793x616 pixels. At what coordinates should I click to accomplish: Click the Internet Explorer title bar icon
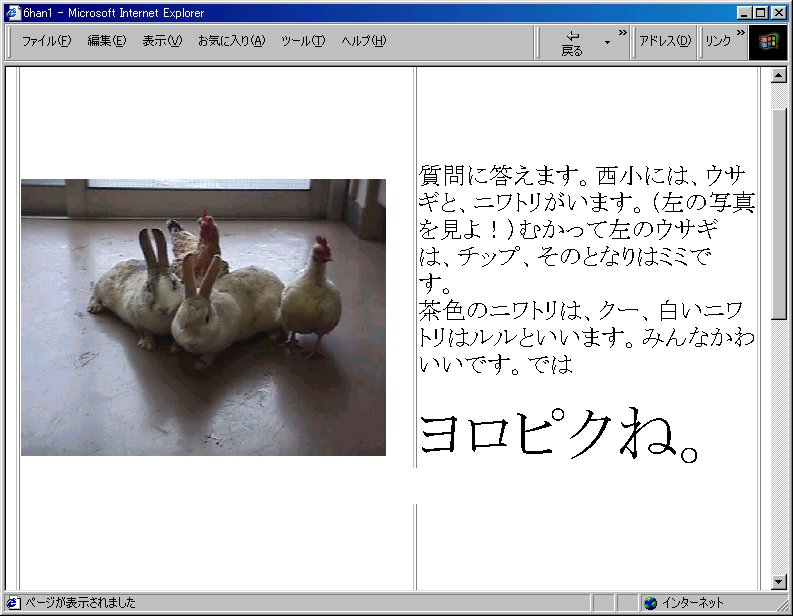pyautogui.click(x=13, y=13)
